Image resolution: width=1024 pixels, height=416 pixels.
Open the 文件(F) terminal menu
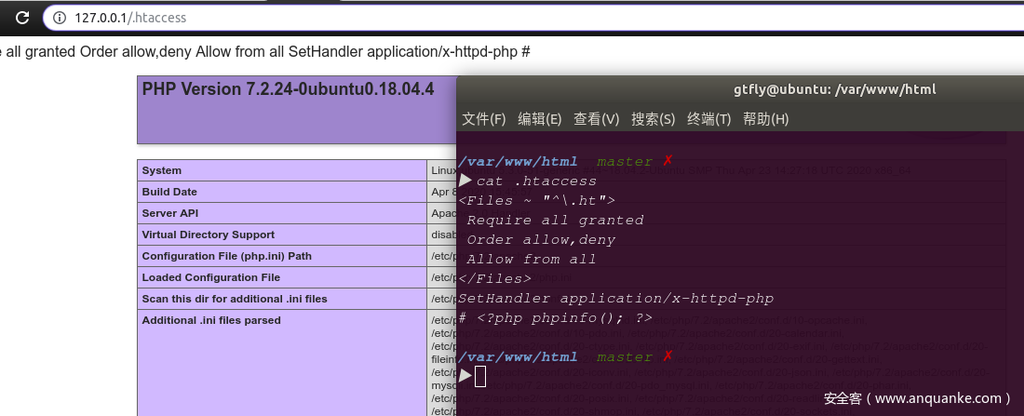point(484,119)
